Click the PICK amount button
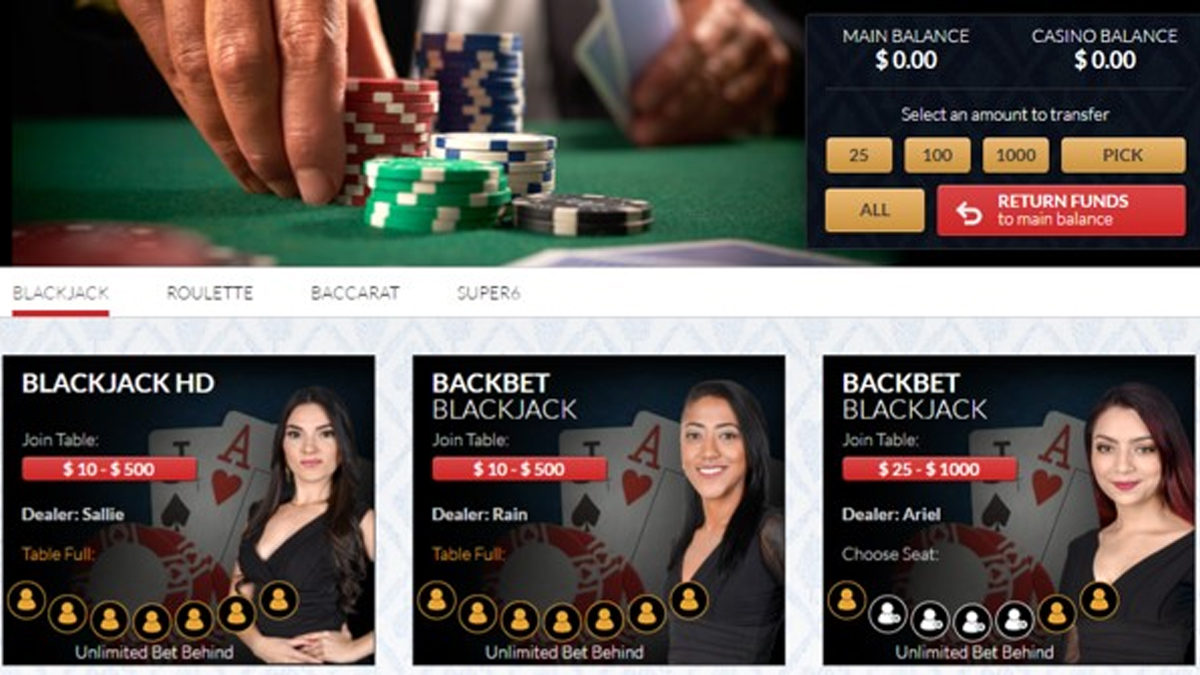Image resolution: width=1200 pixels, height=675 pixels. pyautogui.click(x=1123, y=155)
